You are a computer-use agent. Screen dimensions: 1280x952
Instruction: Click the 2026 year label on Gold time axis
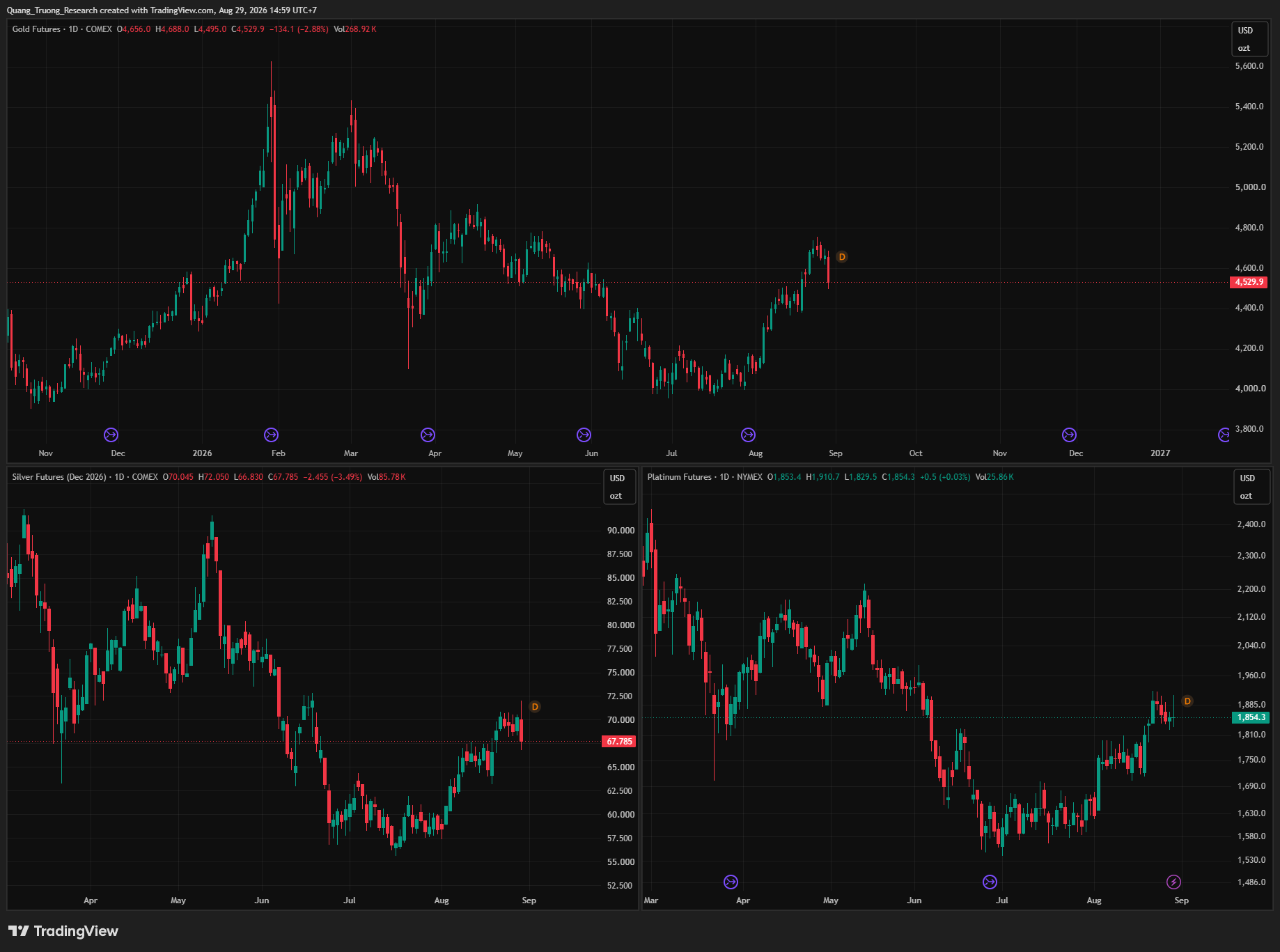point(202,453)
